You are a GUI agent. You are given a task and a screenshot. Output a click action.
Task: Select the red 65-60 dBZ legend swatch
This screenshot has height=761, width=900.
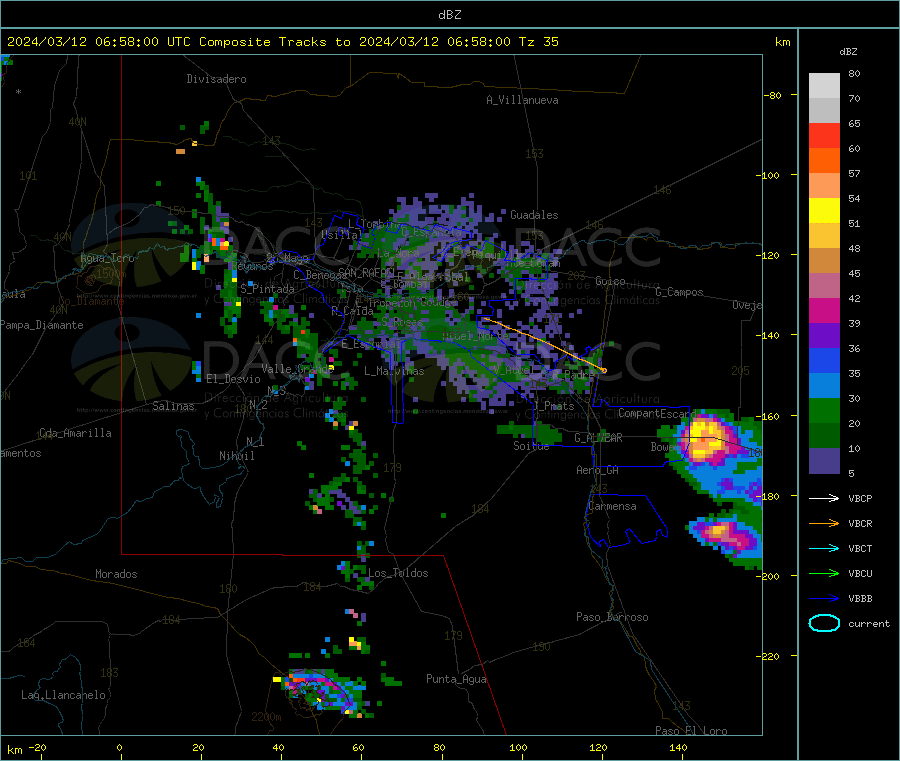pos(824,135)
